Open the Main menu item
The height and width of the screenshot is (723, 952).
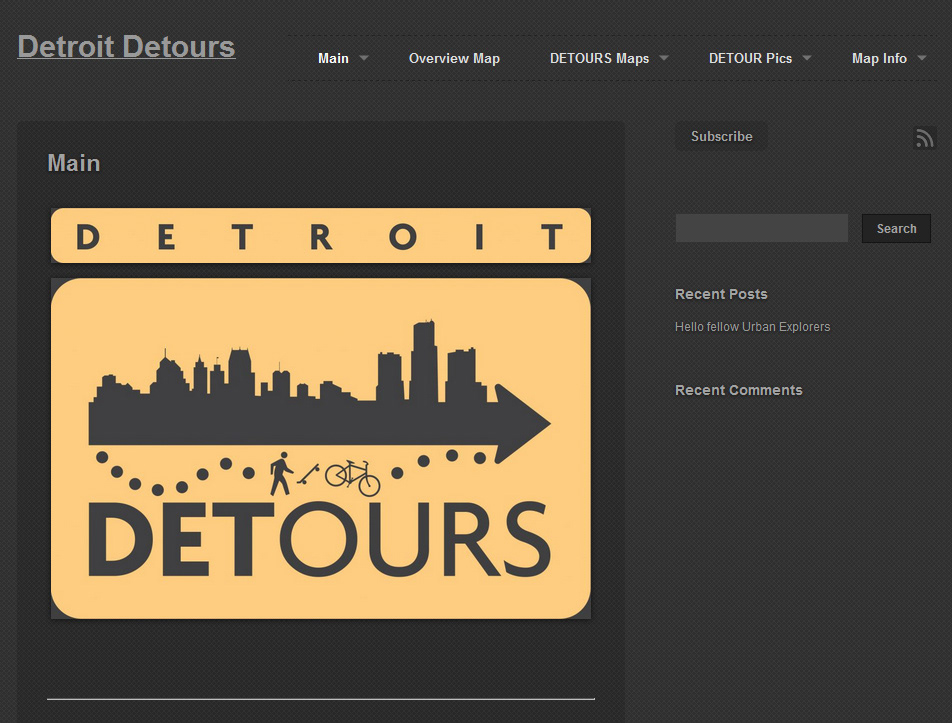point(333,58)
